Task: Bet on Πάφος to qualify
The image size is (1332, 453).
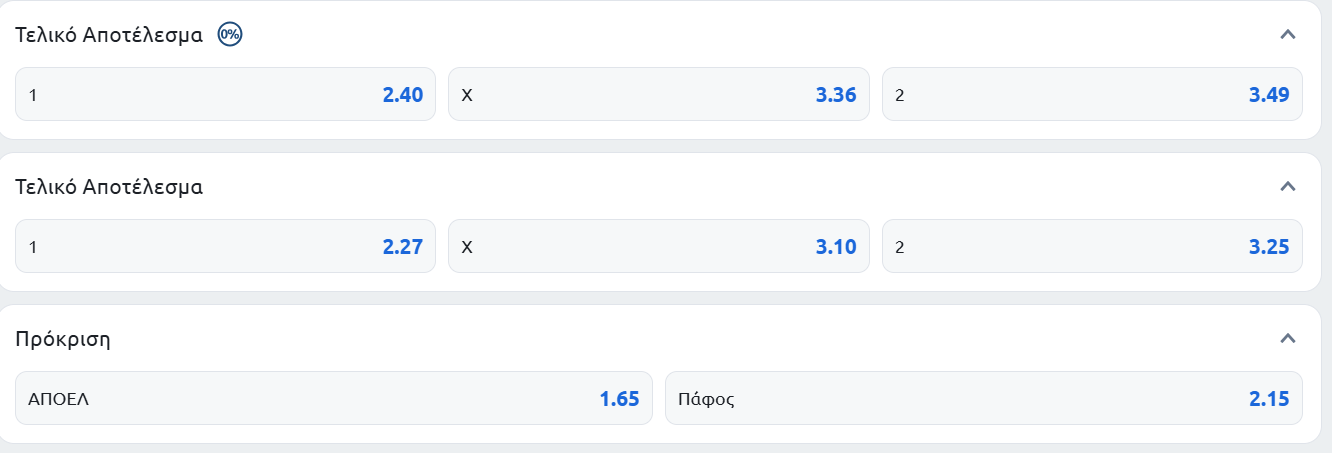Action: [984, 398]
